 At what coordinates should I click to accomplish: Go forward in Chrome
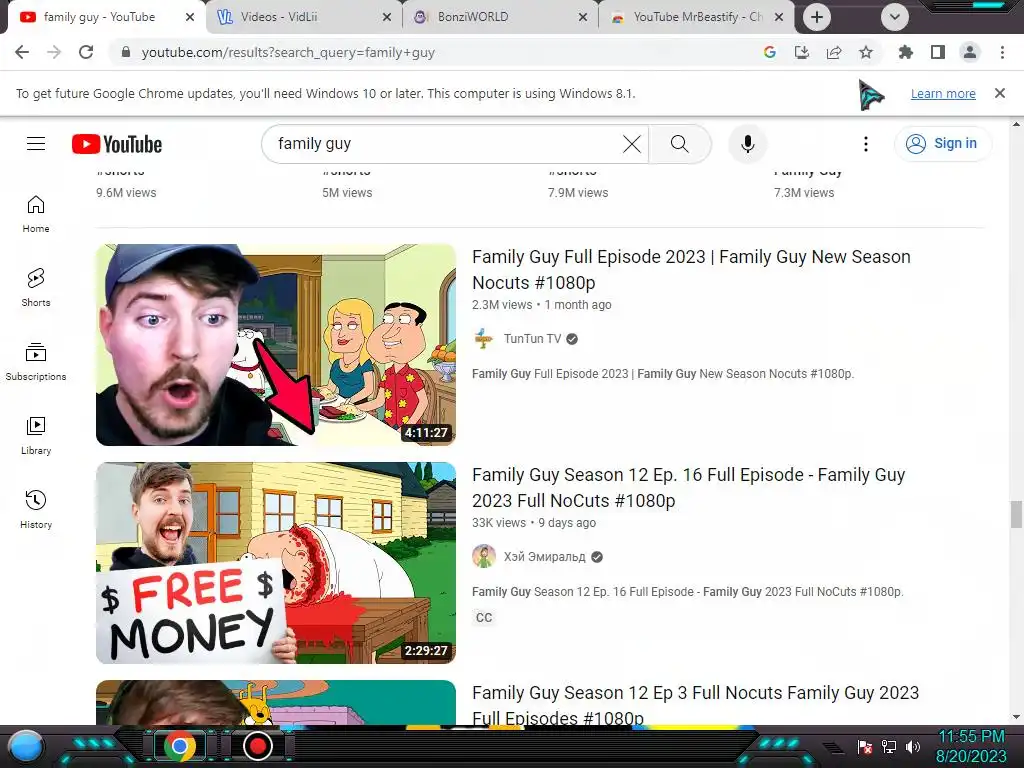[x=54, y=52]
